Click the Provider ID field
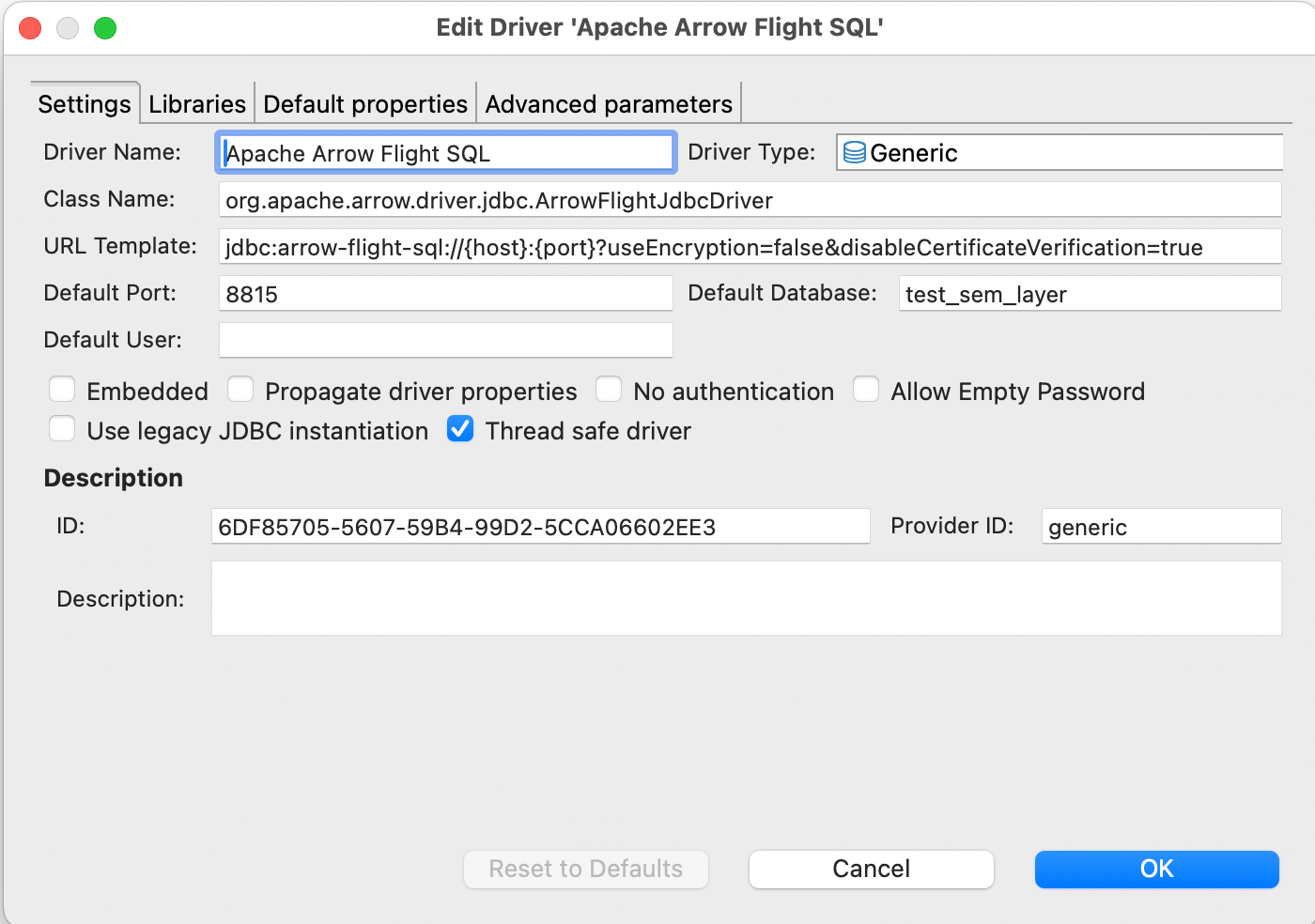The image size is (1315, 924). (x=1162, y=526)
